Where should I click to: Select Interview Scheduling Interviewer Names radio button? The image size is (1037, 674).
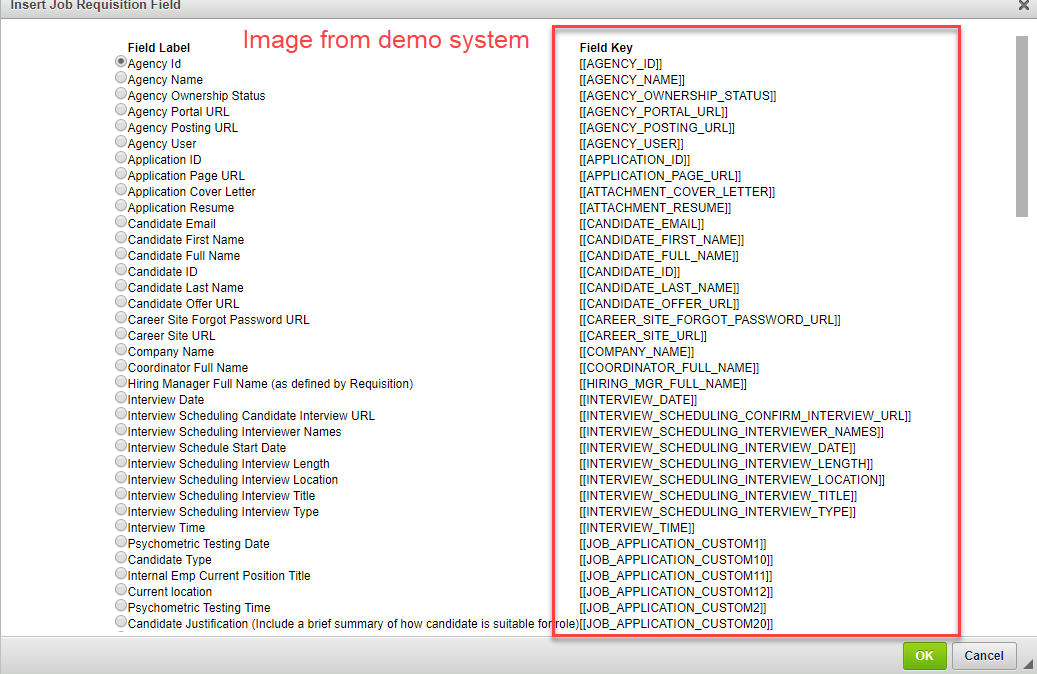coord(120,429)
